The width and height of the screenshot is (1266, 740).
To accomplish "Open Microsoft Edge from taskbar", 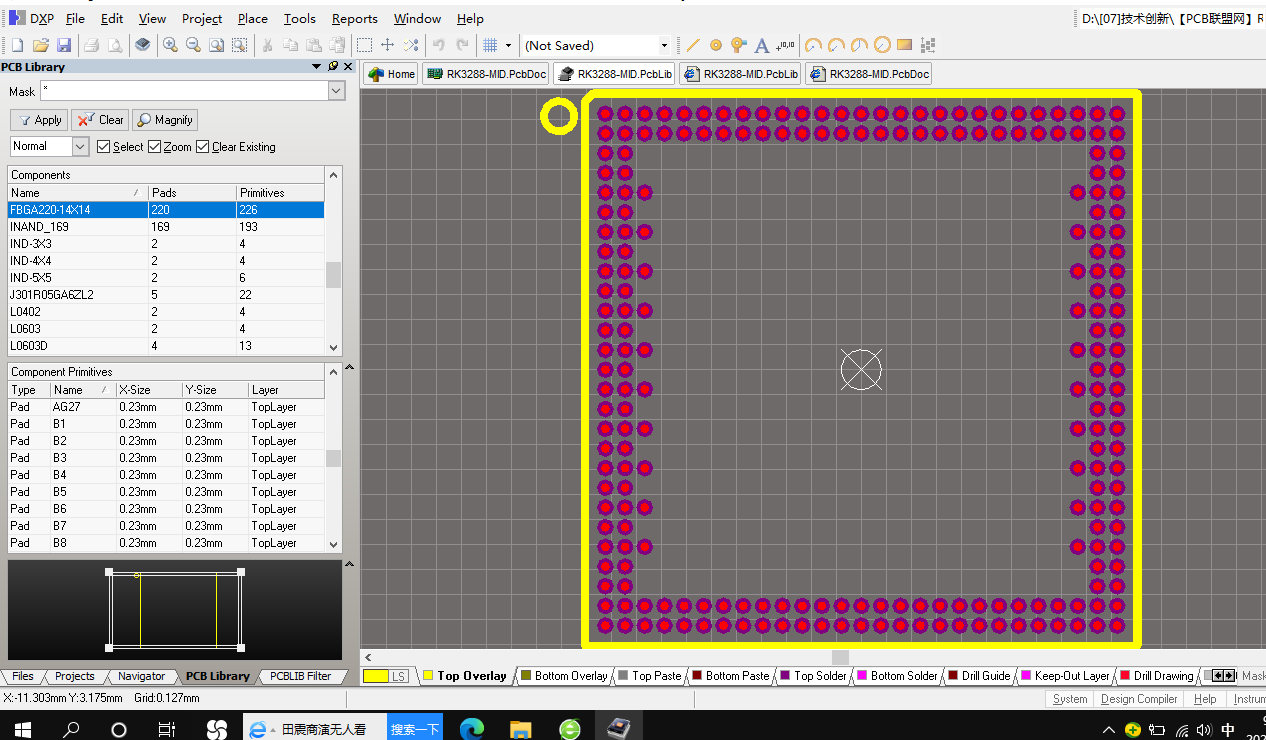I will coord(472,728).
